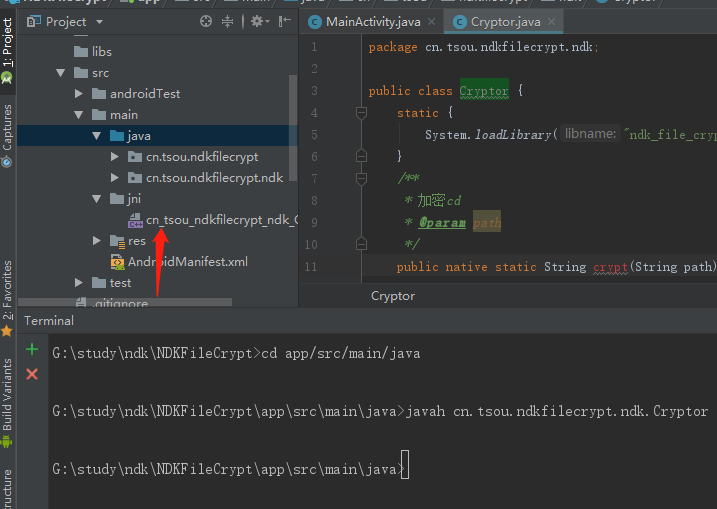Fold the static block at line 4
The width and height of the screenshot is (717, 509).
[x=361, y=113]
